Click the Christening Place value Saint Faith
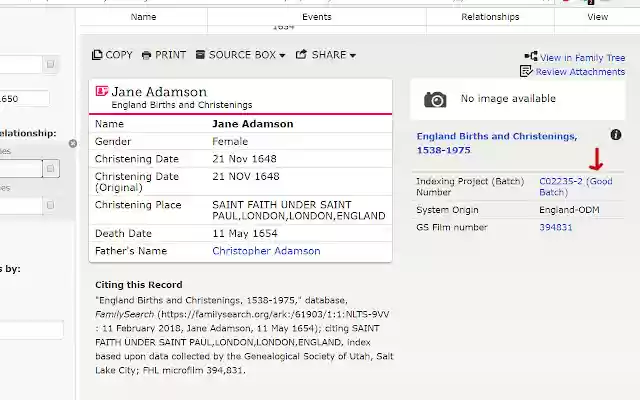The width and height of the screenshot is (640, 400). pos(299,210)
